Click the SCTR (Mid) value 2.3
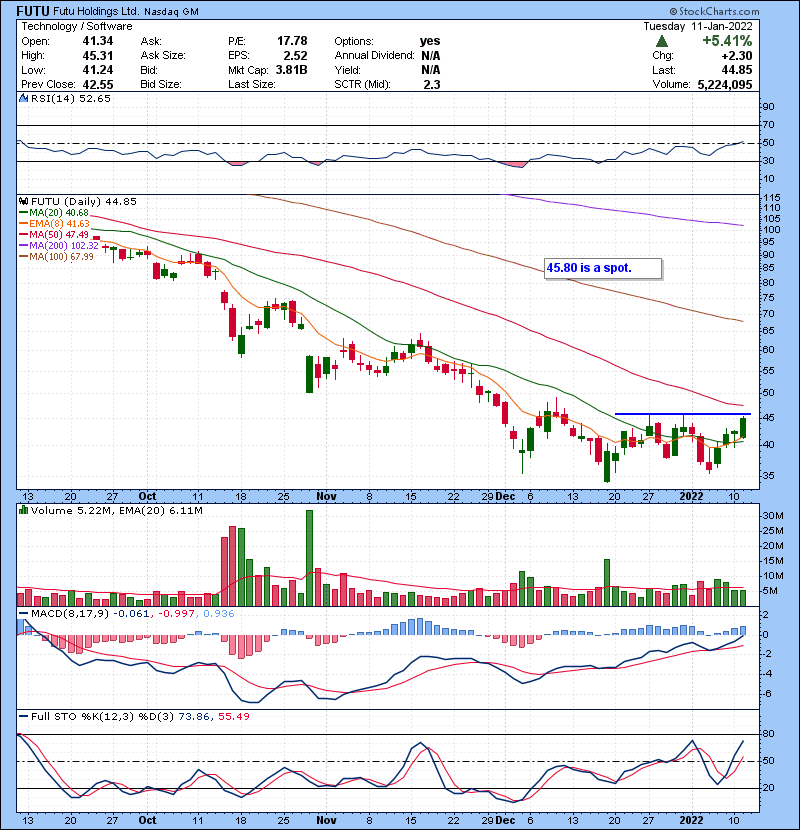The height and width of the screenshot is (830, 800). [432, 84]
